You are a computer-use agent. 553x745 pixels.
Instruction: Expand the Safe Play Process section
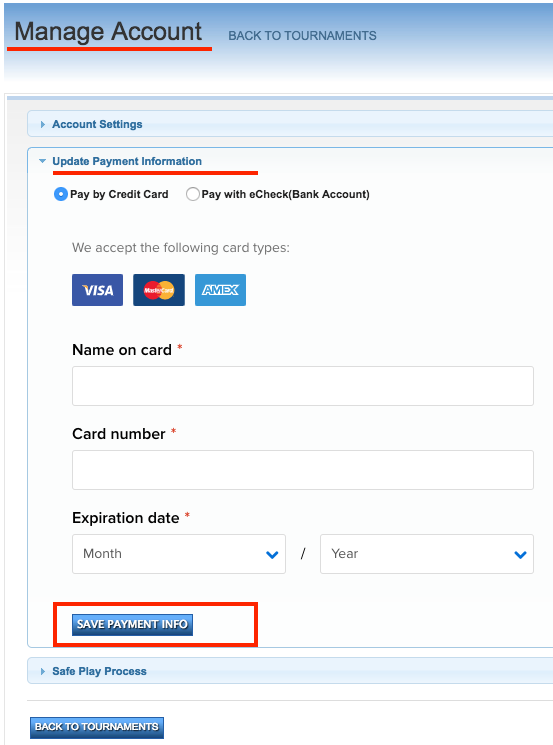coord(99,671)
